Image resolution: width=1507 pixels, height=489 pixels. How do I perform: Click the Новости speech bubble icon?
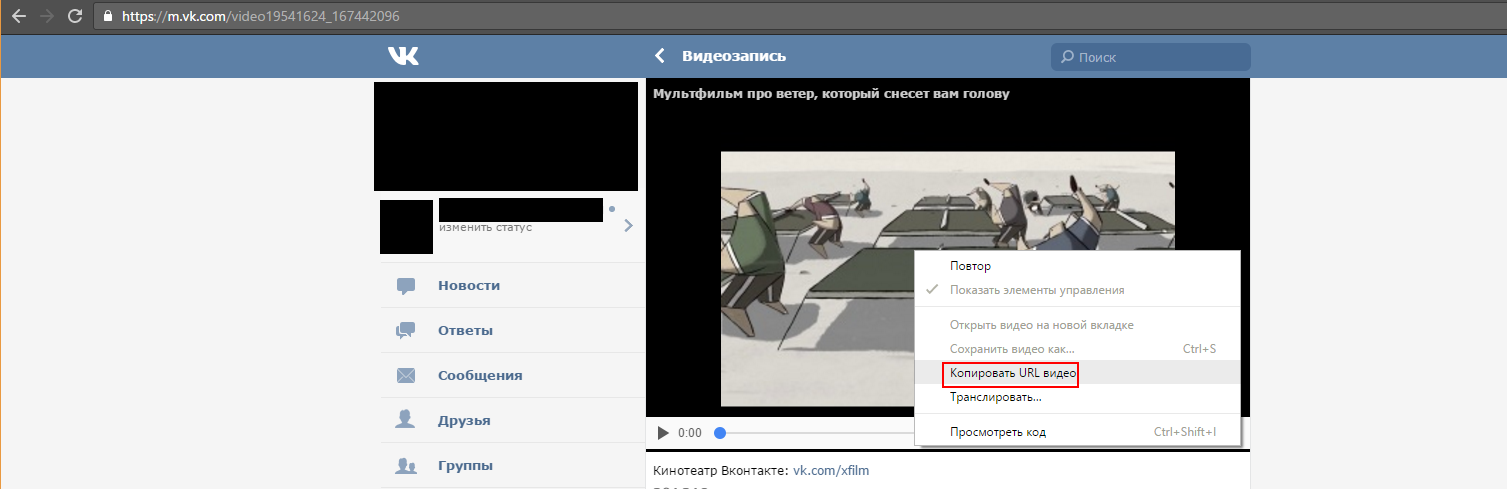pyautogui.click(x=406, y=286)
